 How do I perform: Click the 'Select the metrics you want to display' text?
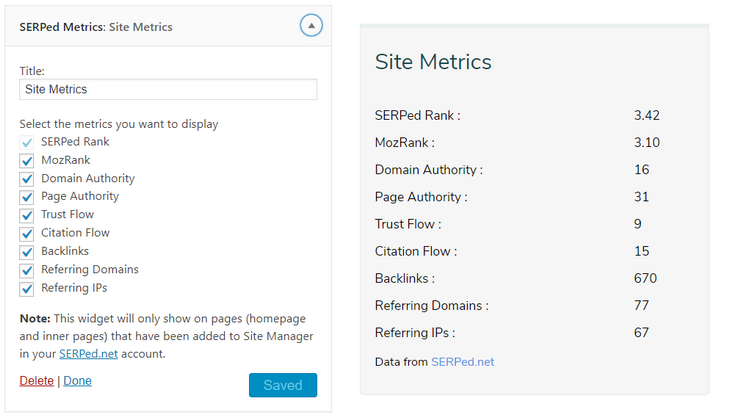(119, 124)
